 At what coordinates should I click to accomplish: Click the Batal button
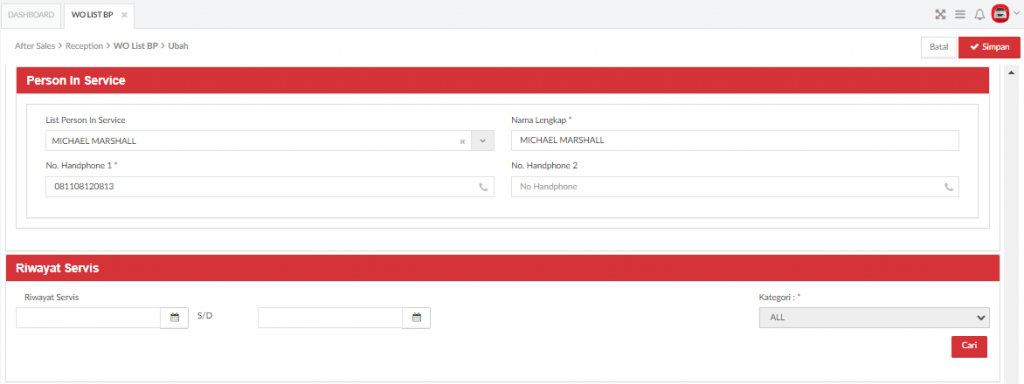pyautogui.click(x=938, y=48)
